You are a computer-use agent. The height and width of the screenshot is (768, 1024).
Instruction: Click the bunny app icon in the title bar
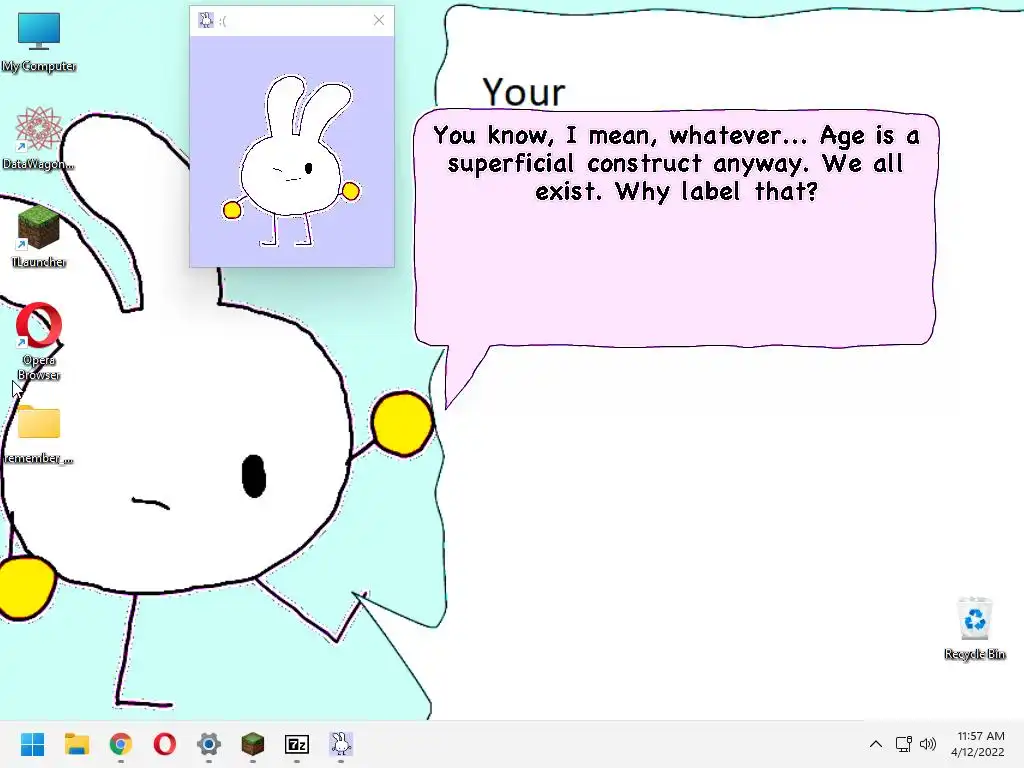[206, 20]
